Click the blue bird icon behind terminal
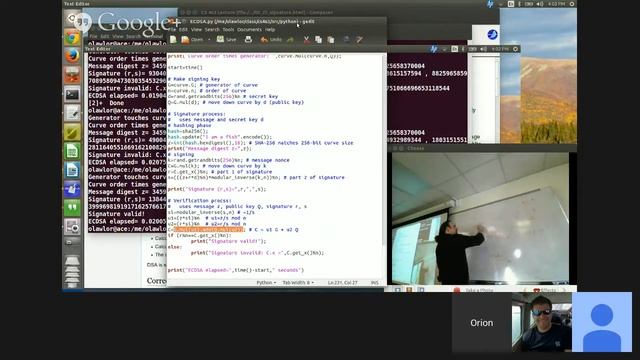Screen dimensions: 640x360 tap(492, 35)
